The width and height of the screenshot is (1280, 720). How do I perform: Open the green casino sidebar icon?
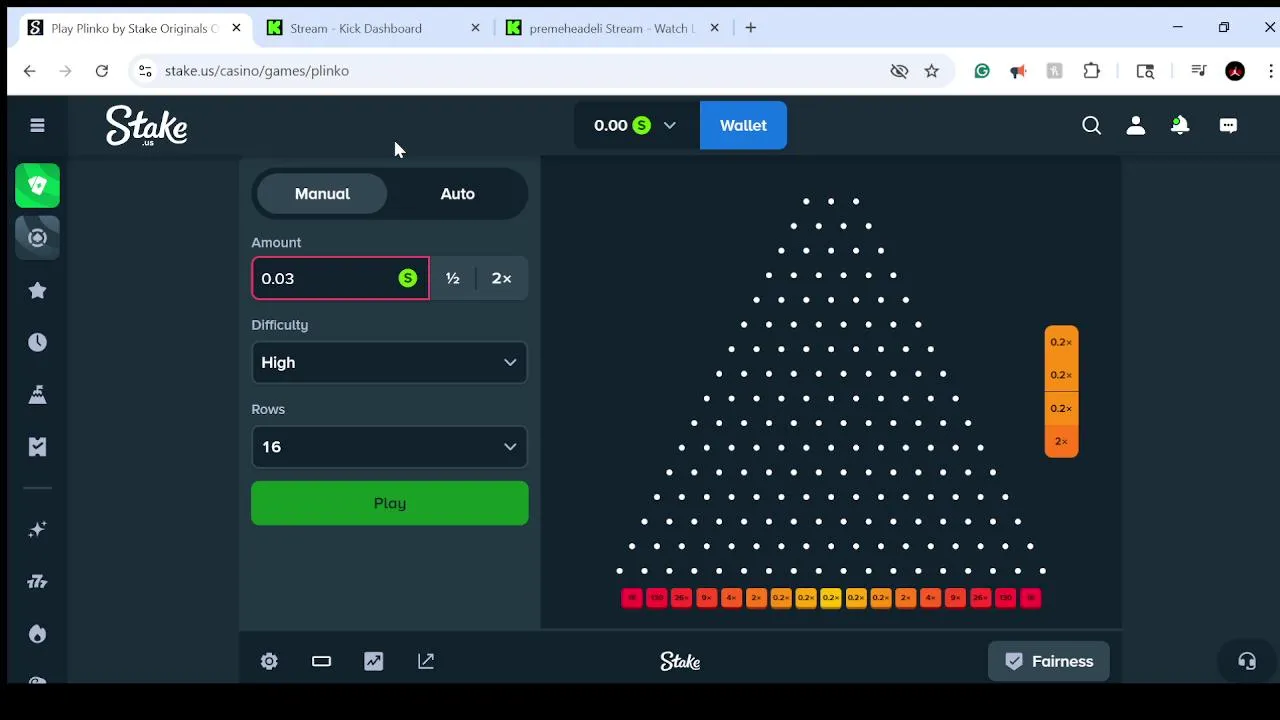coord(37,186)
